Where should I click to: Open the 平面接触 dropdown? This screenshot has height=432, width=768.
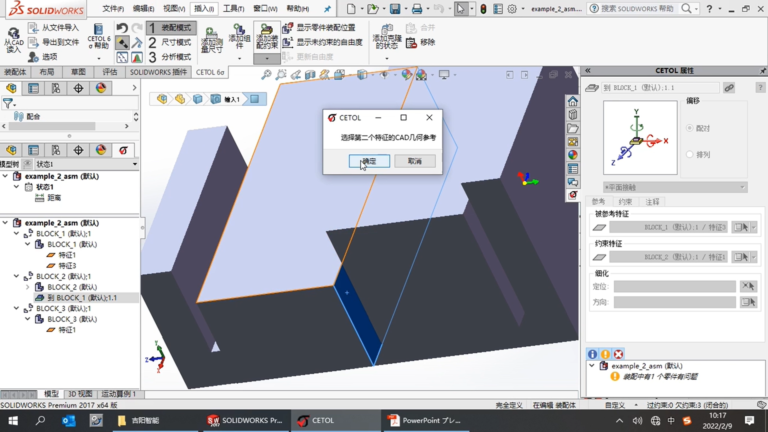tap(675, 187)
